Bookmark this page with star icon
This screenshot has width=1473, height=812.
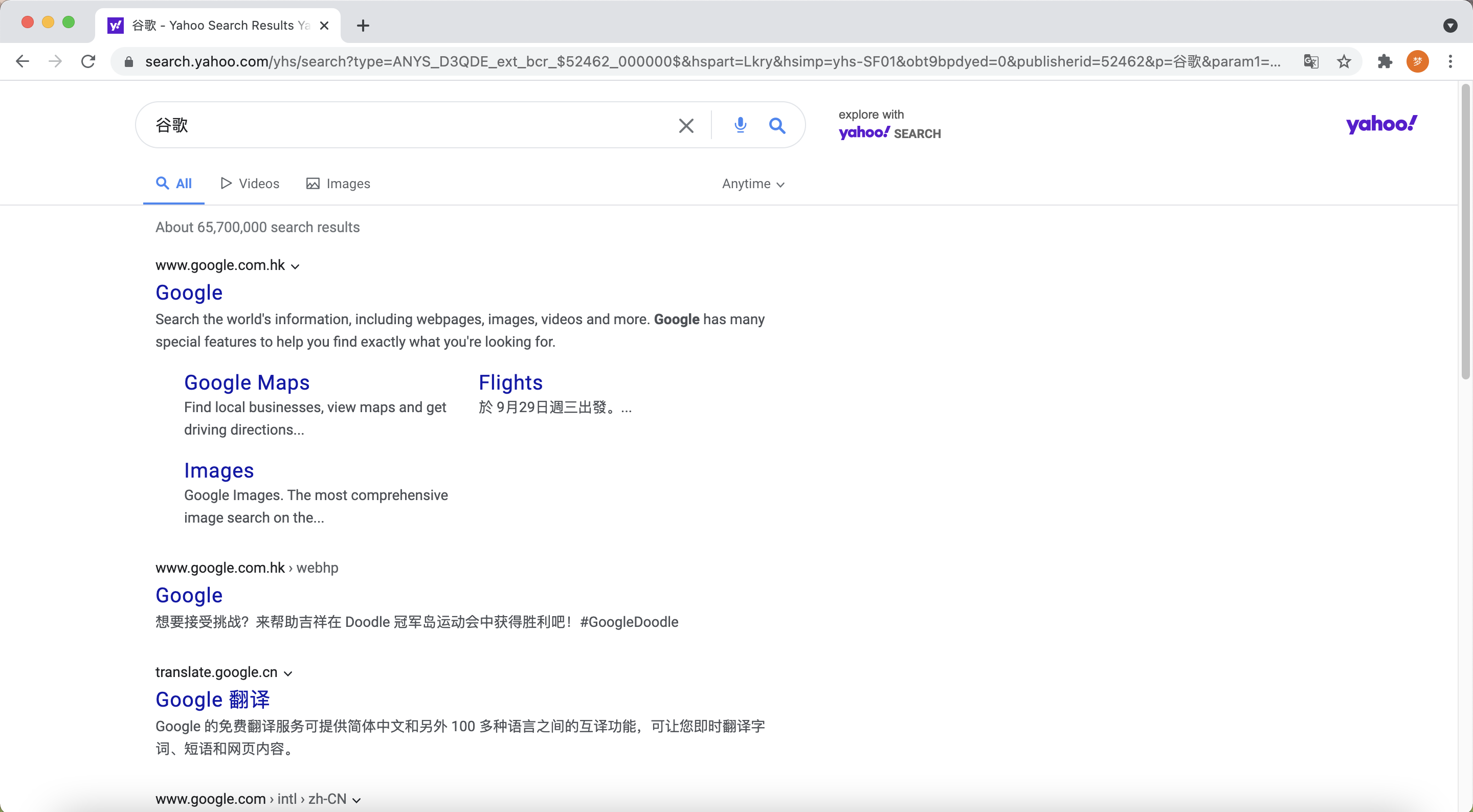click(1344, 61)
